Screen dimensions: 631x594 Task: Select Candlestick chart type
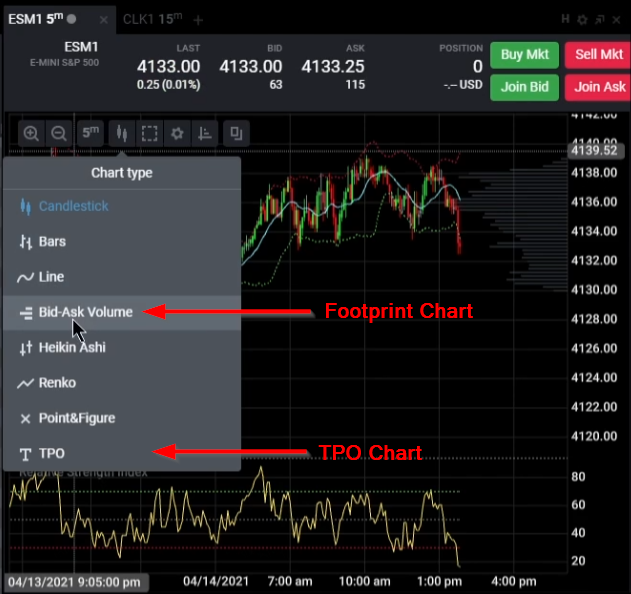pyautogui.click(x=73, y=207)
